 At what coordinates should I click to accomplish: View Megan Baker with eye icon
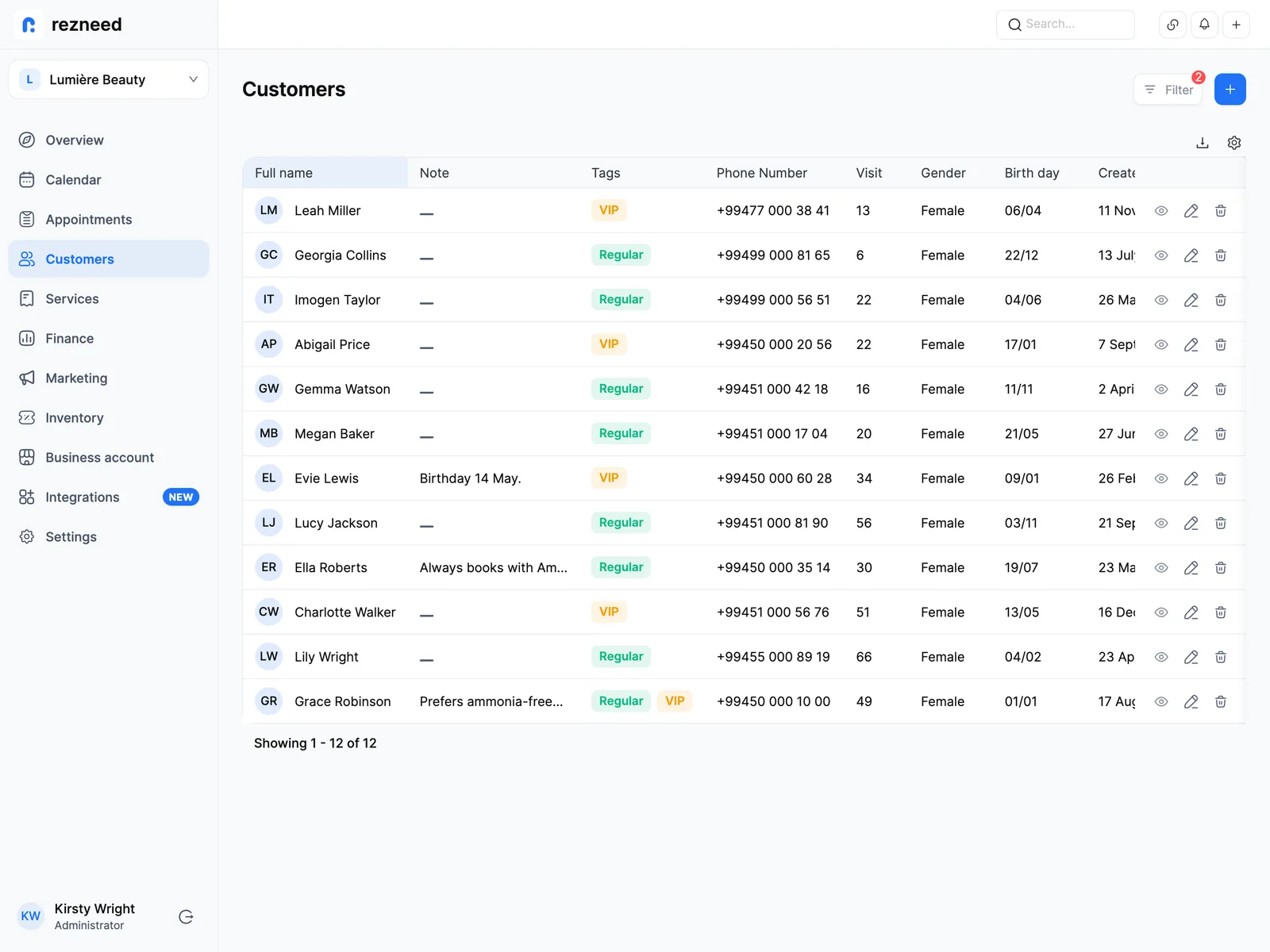[x=1161, y=434]
